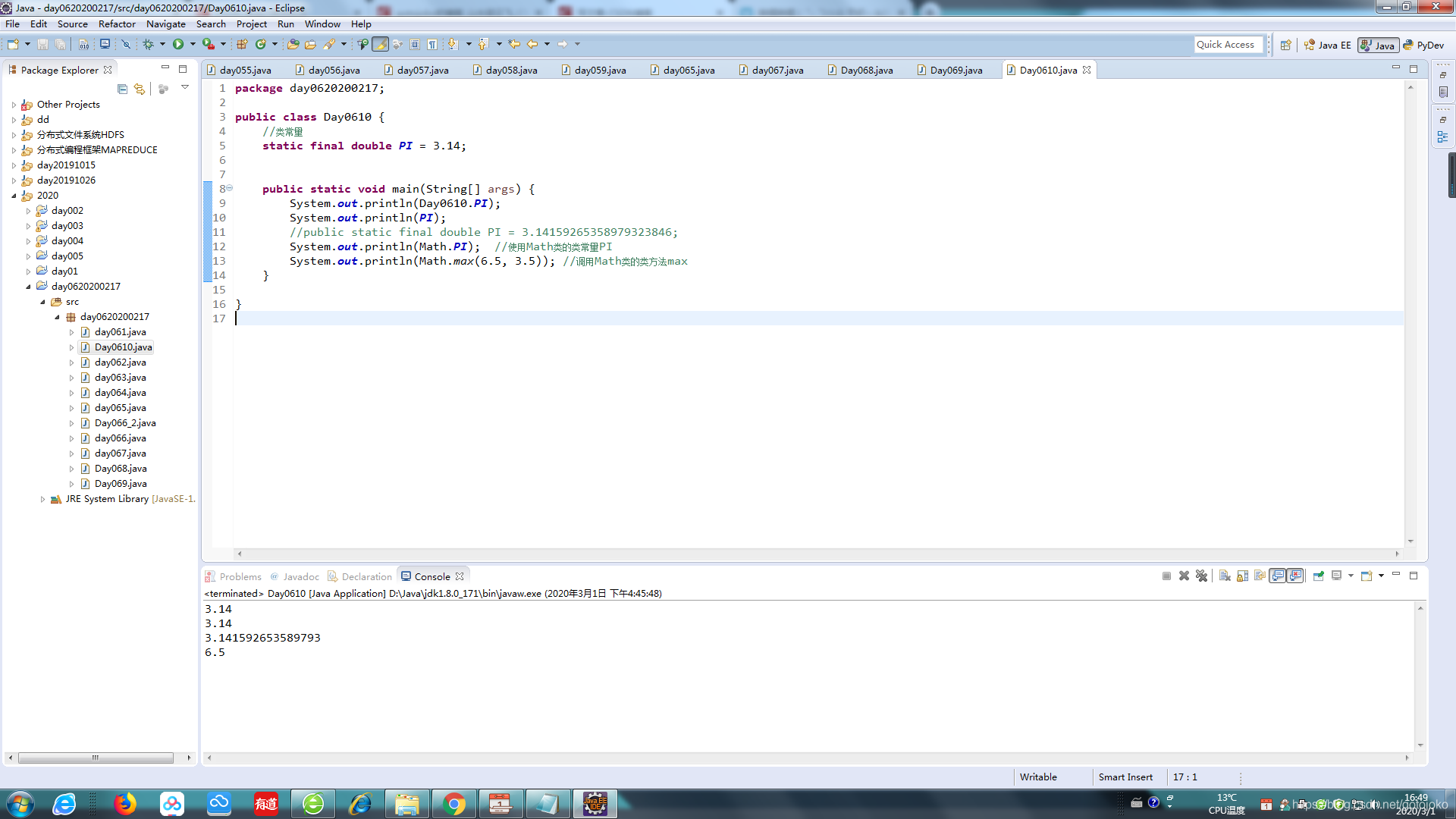1456x819 pixels.
Task: Toggle Link with Editor in Package Explorer
Action: pyautogui.click(x=140, y=89)
